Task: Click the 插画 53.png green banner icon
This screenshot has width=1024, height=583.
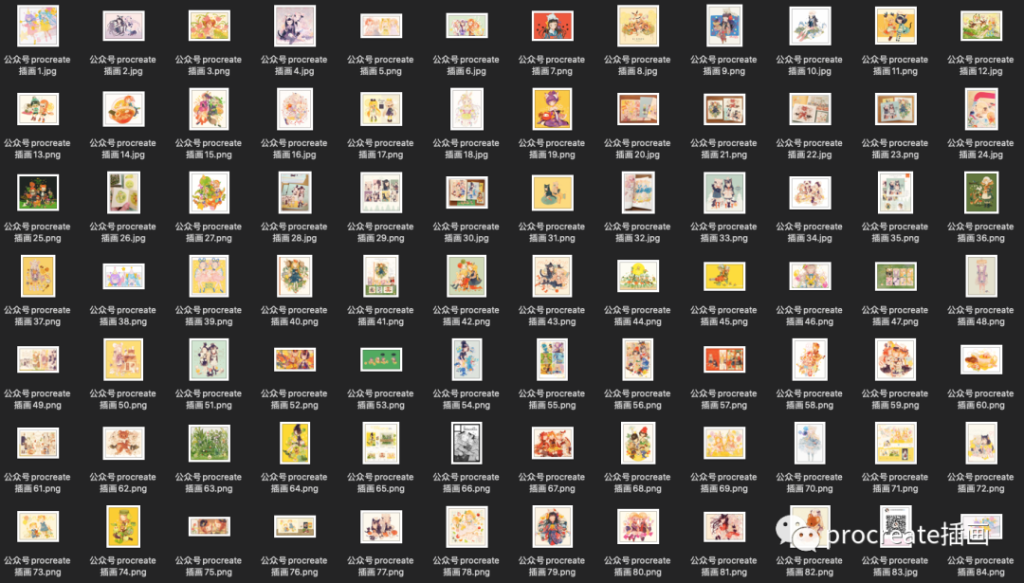Action: pos(380,359)
